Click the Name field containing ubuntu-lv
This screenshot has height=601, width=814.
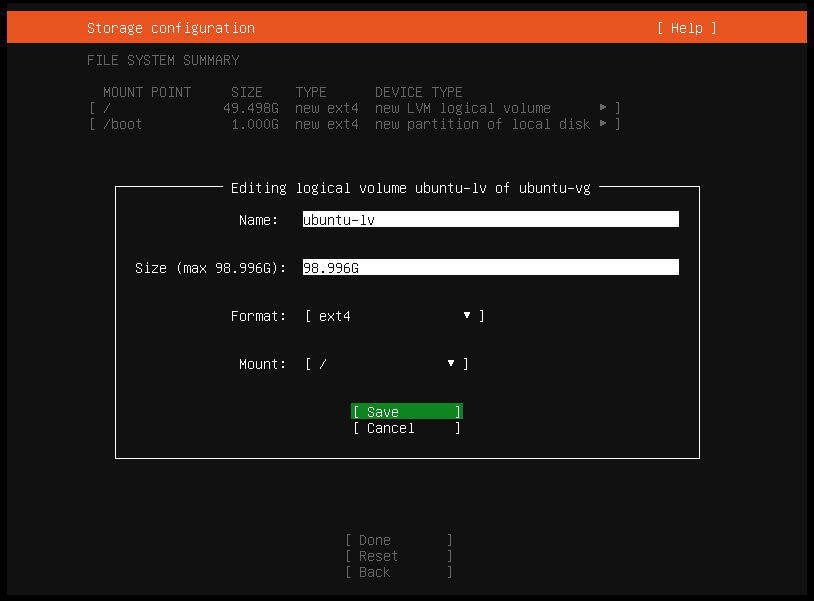click(x=491, y=220)
